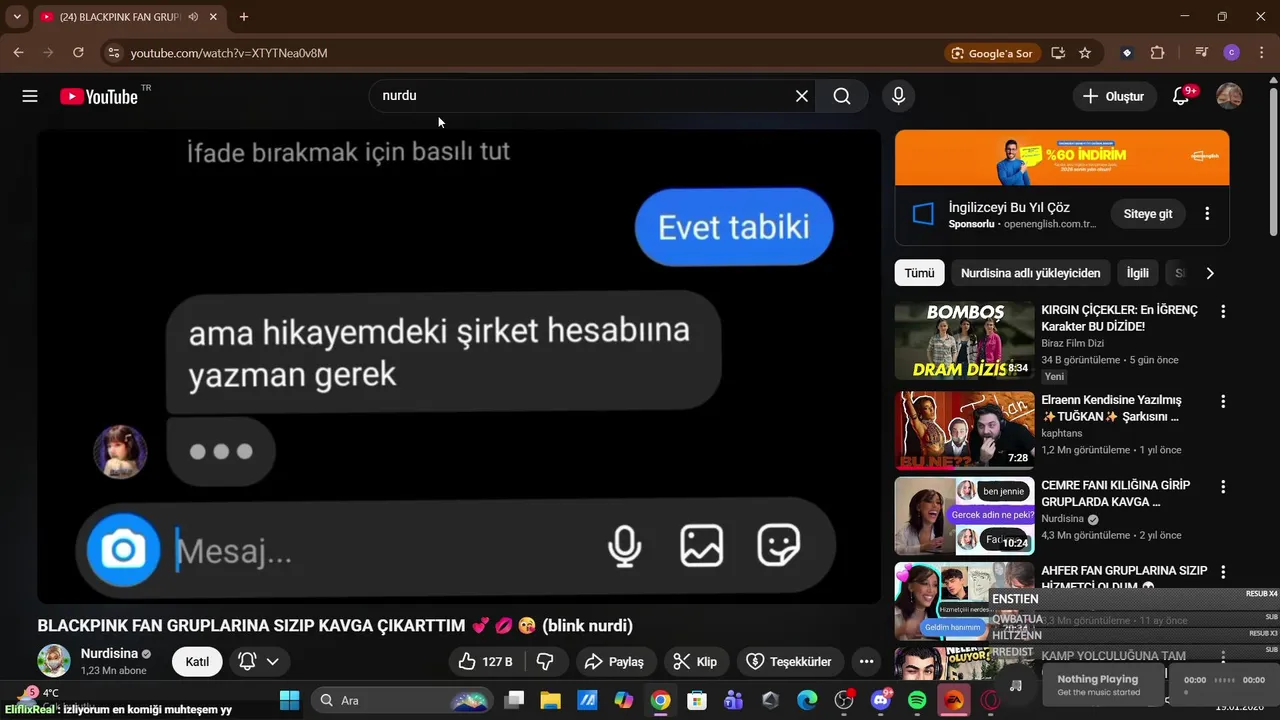The width and height of the screenshot is (1280, 720).
Task: Open the Nurdisina channel avatar
Action: (x=54, y=661)
